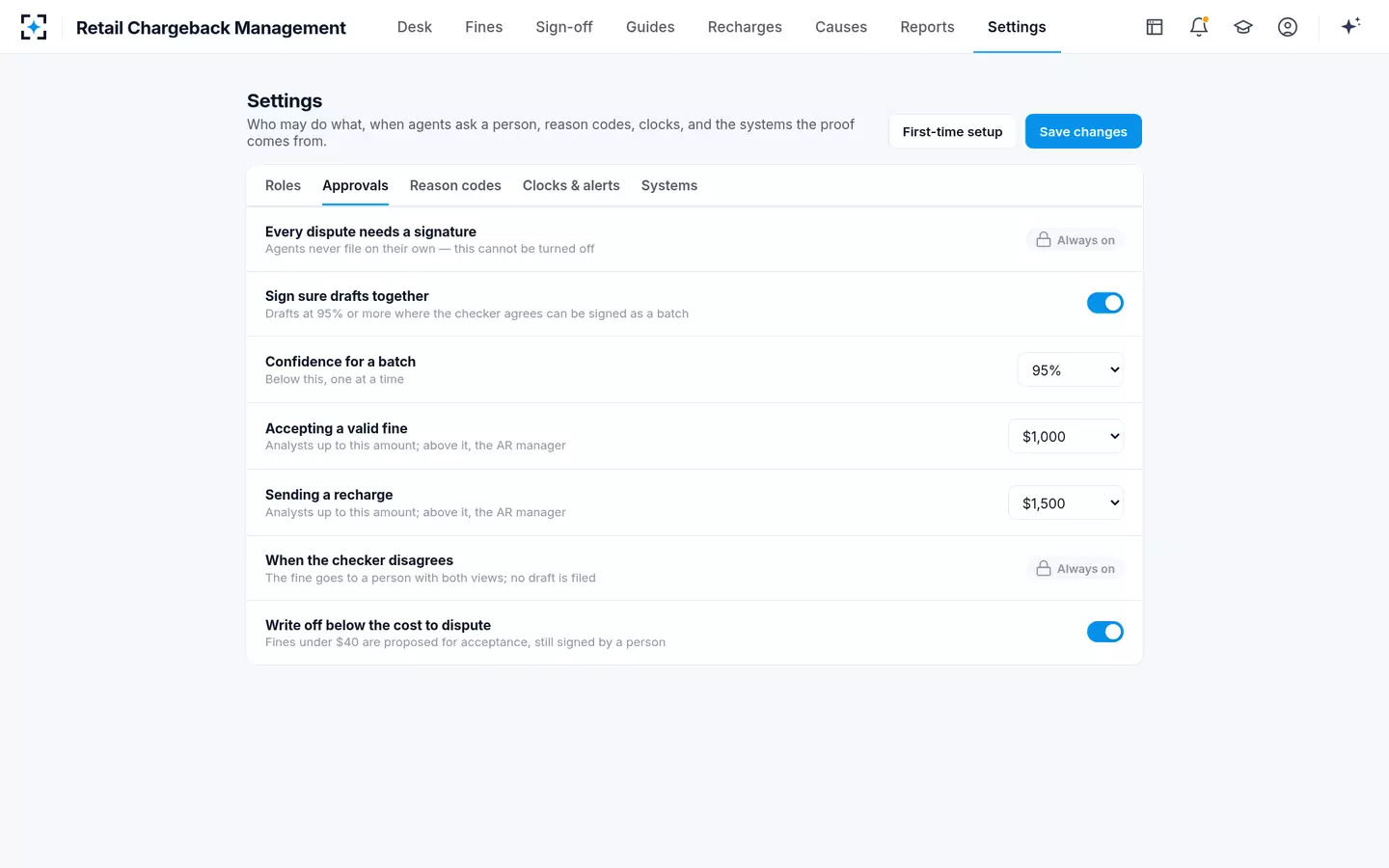
Task: Click the 'Always on' badge for checker disagreement
Action: (1076, 569)
